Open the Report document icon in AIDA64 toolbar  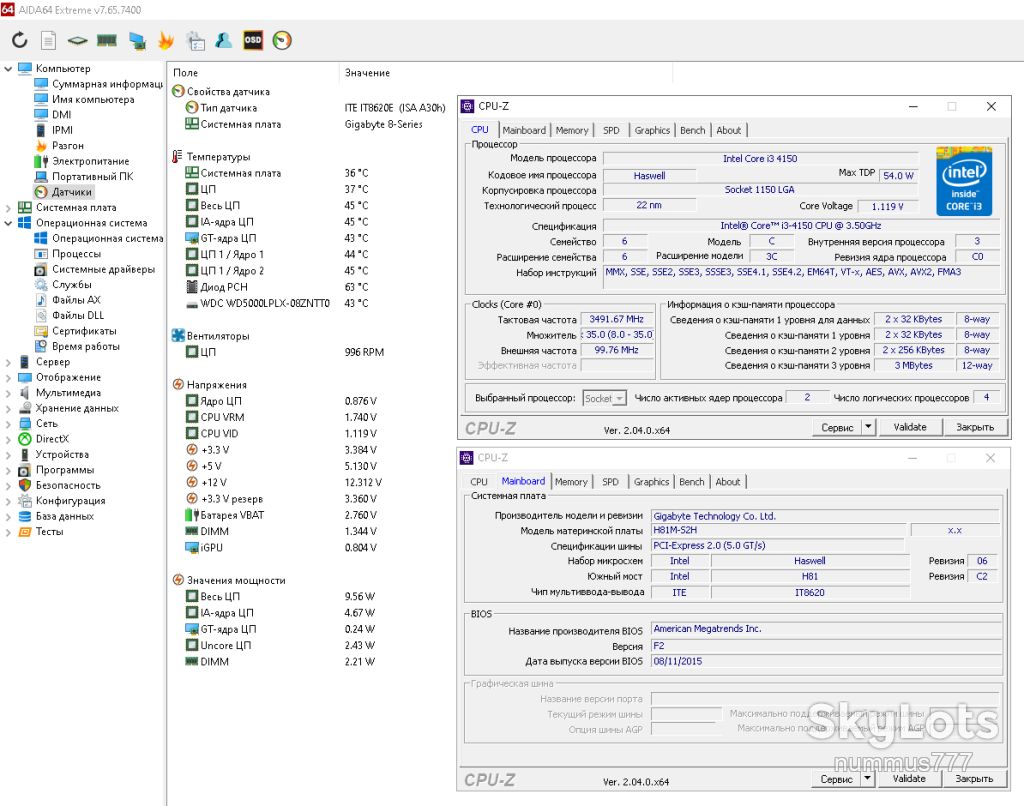coord(48,40)
